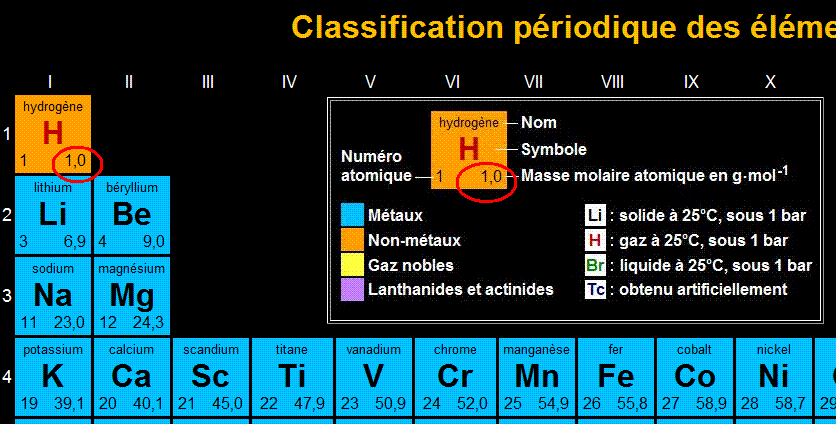Select the potassium K element tile
This screenshot has width=836, height=424.
click(52, 377)
